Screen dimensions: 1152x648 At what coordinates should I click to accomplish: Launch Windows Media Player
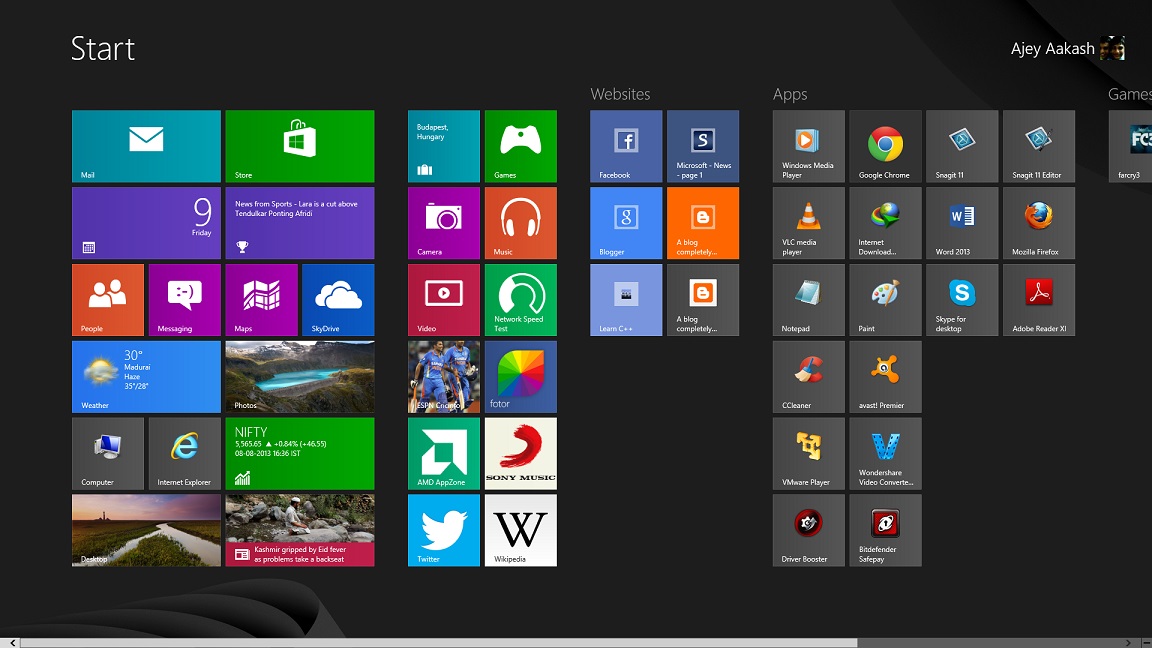pos(809,146)
